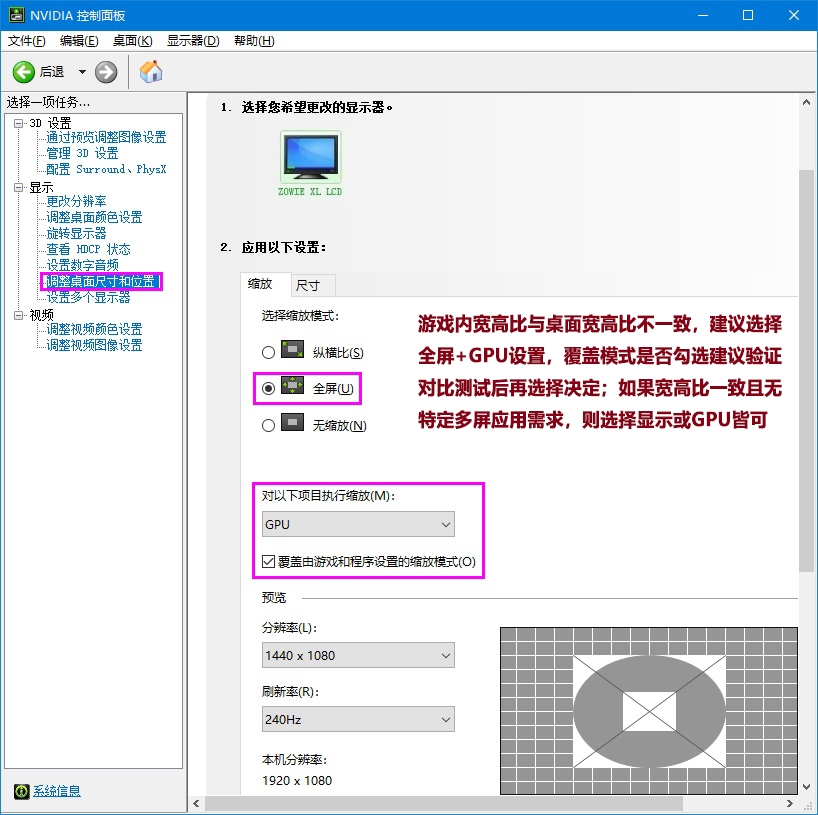Click the scroll down arrow

807,786
